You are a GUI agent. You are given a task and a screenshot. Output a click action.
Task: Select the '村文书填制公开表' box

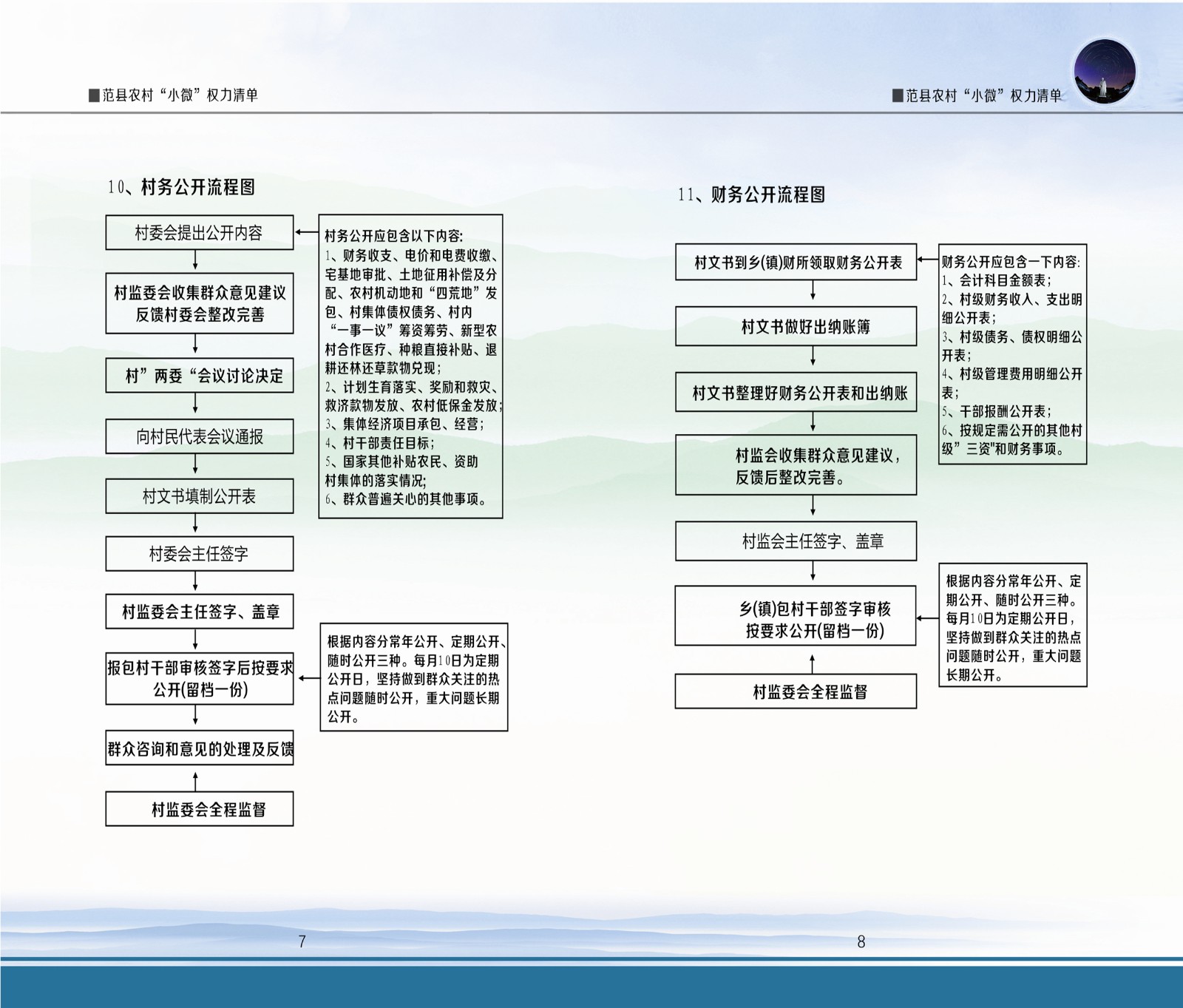(200, 496)
